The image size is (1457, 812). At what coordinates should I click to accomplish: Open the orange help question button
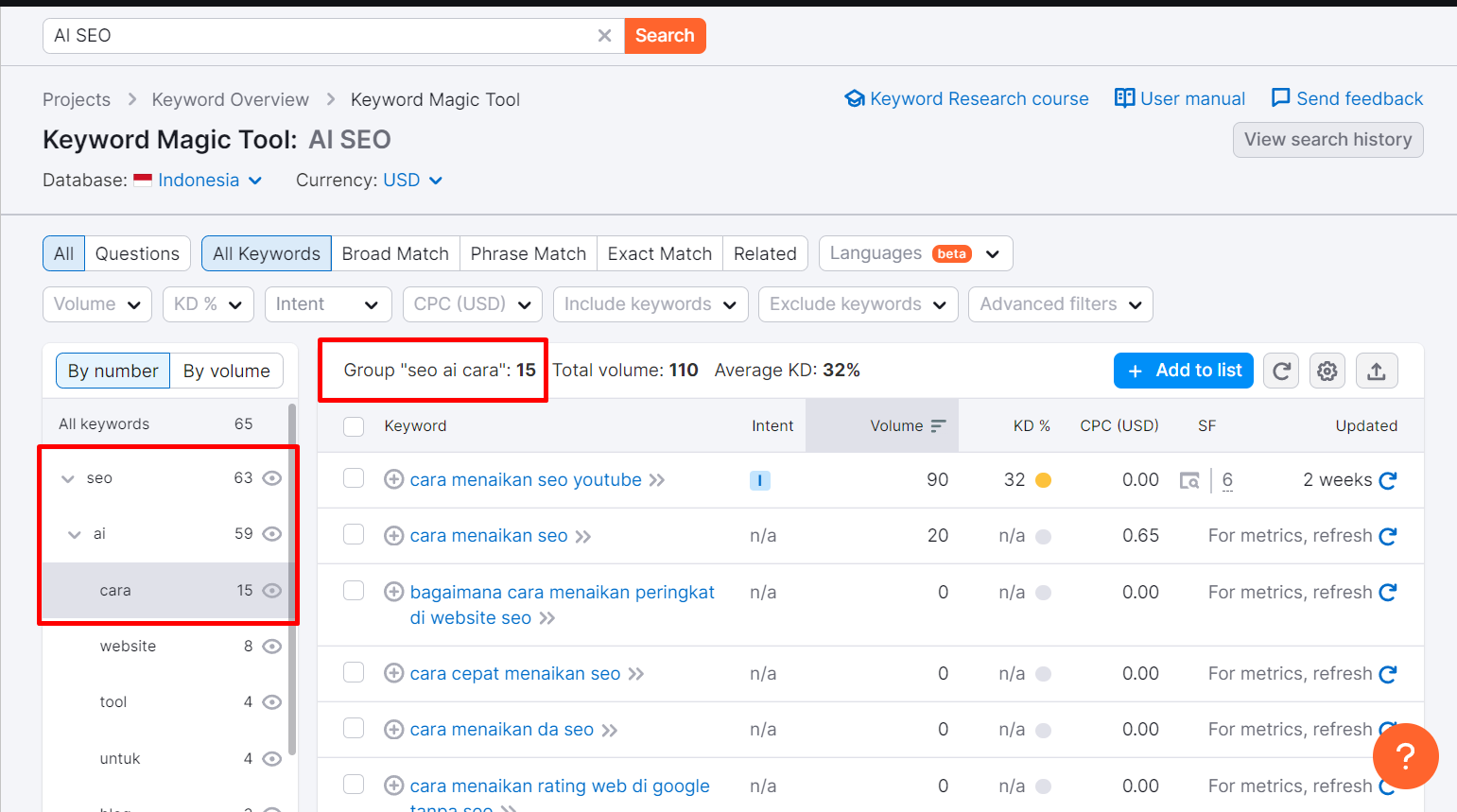1405,755
